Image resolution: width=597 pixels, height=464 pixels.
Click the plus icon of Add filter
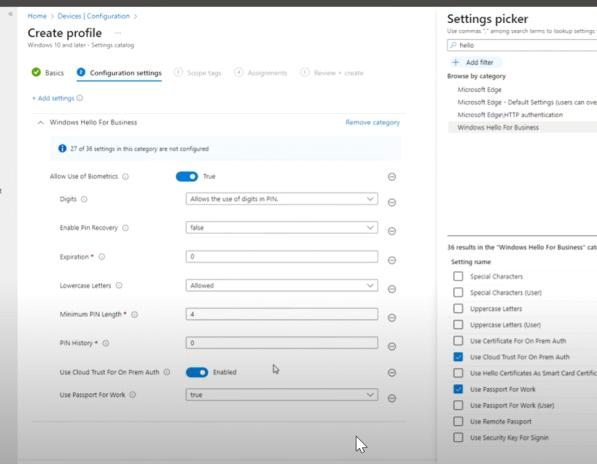455,62
